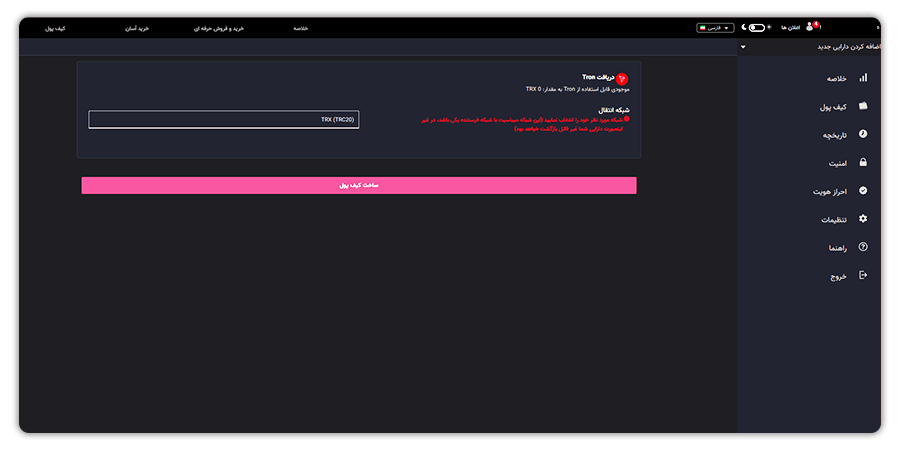900x450 pixels.
Task: Open the خلاصه bar-chart icon in sidebar
Action: 863,78
